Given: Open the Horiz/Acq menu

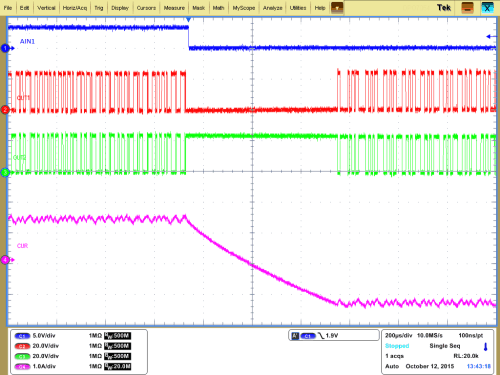Looking at the screenshot, I should click(75, 8).
